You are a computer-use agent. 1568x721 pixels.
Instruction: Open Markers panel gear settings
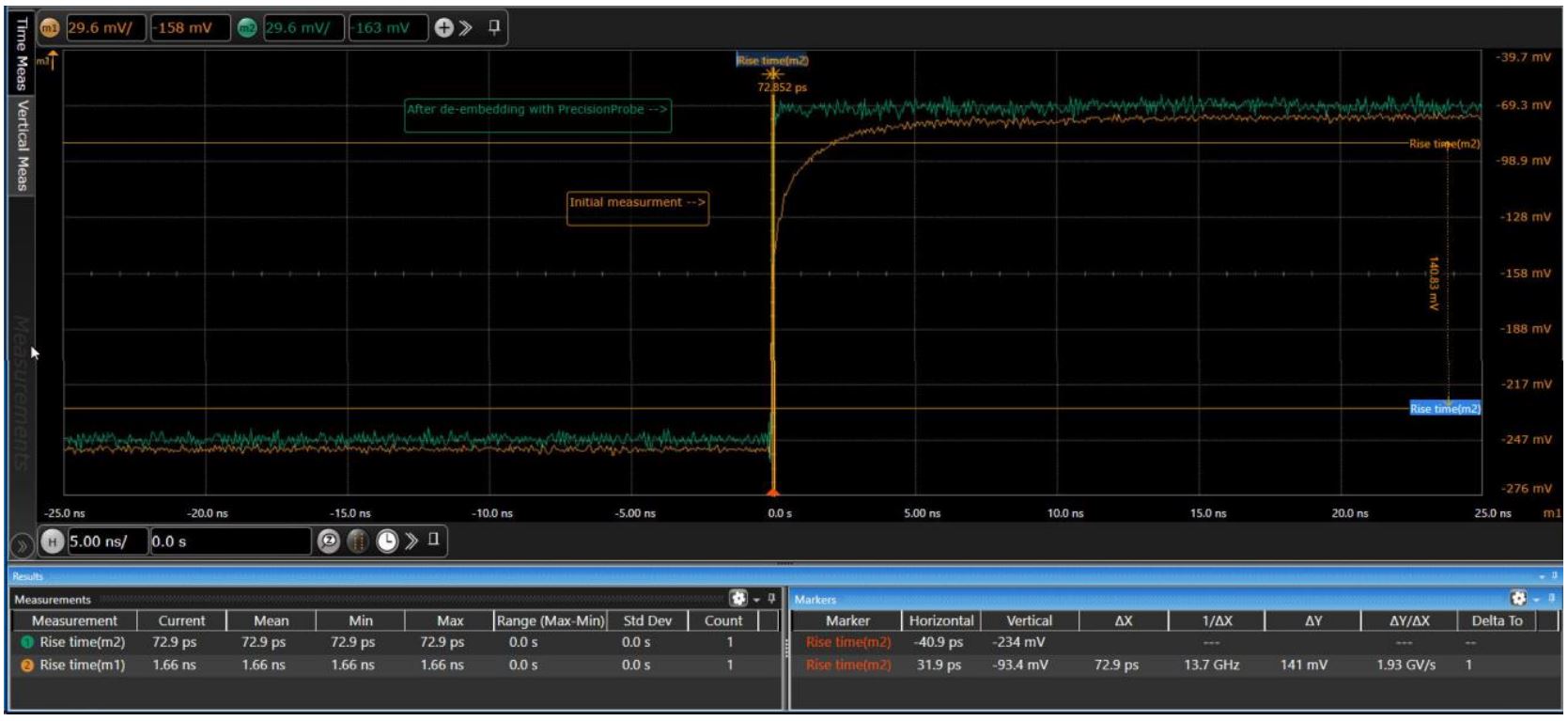point(1517,599)
